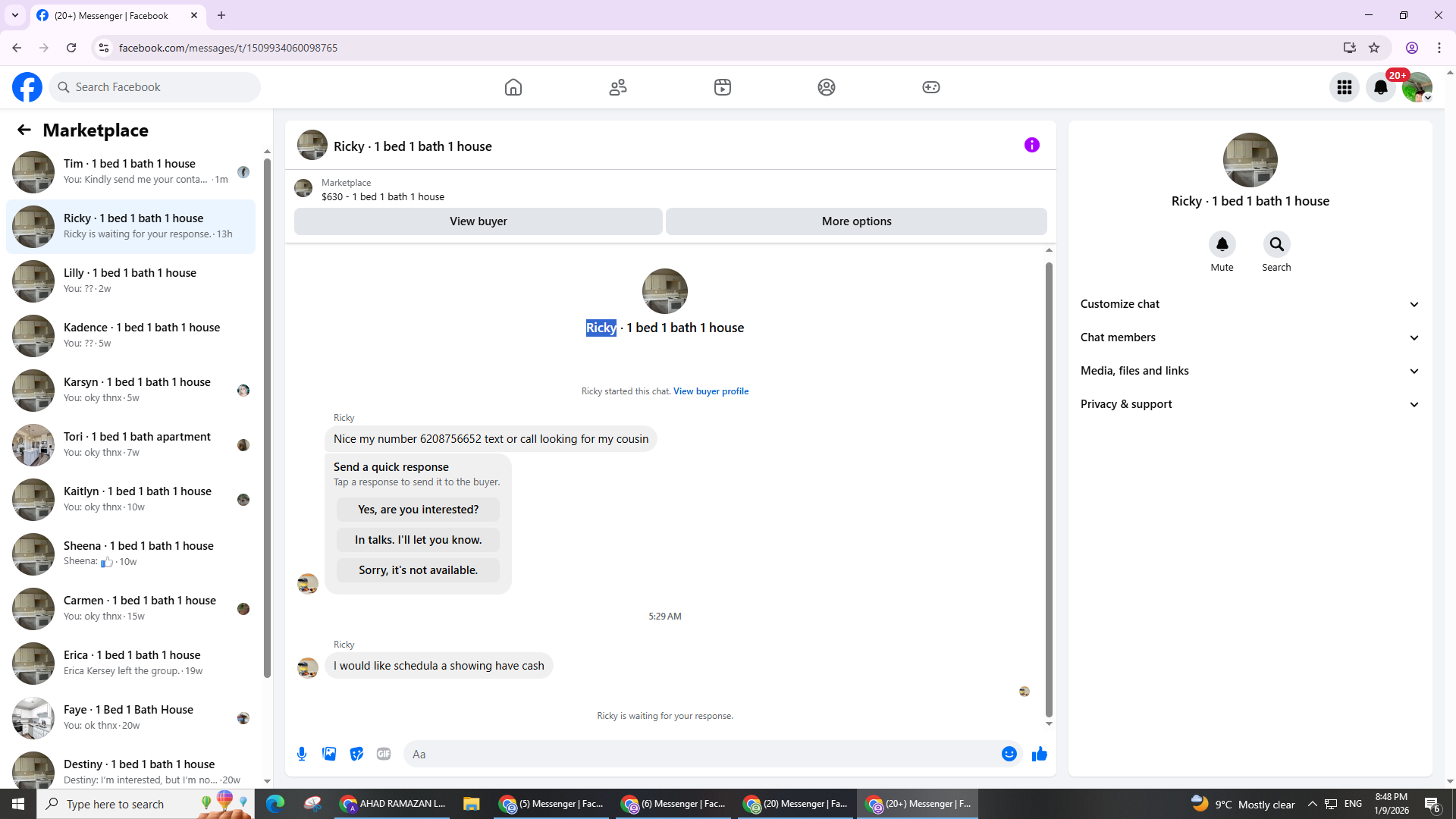Open the Video tab in top navigation

722,87
